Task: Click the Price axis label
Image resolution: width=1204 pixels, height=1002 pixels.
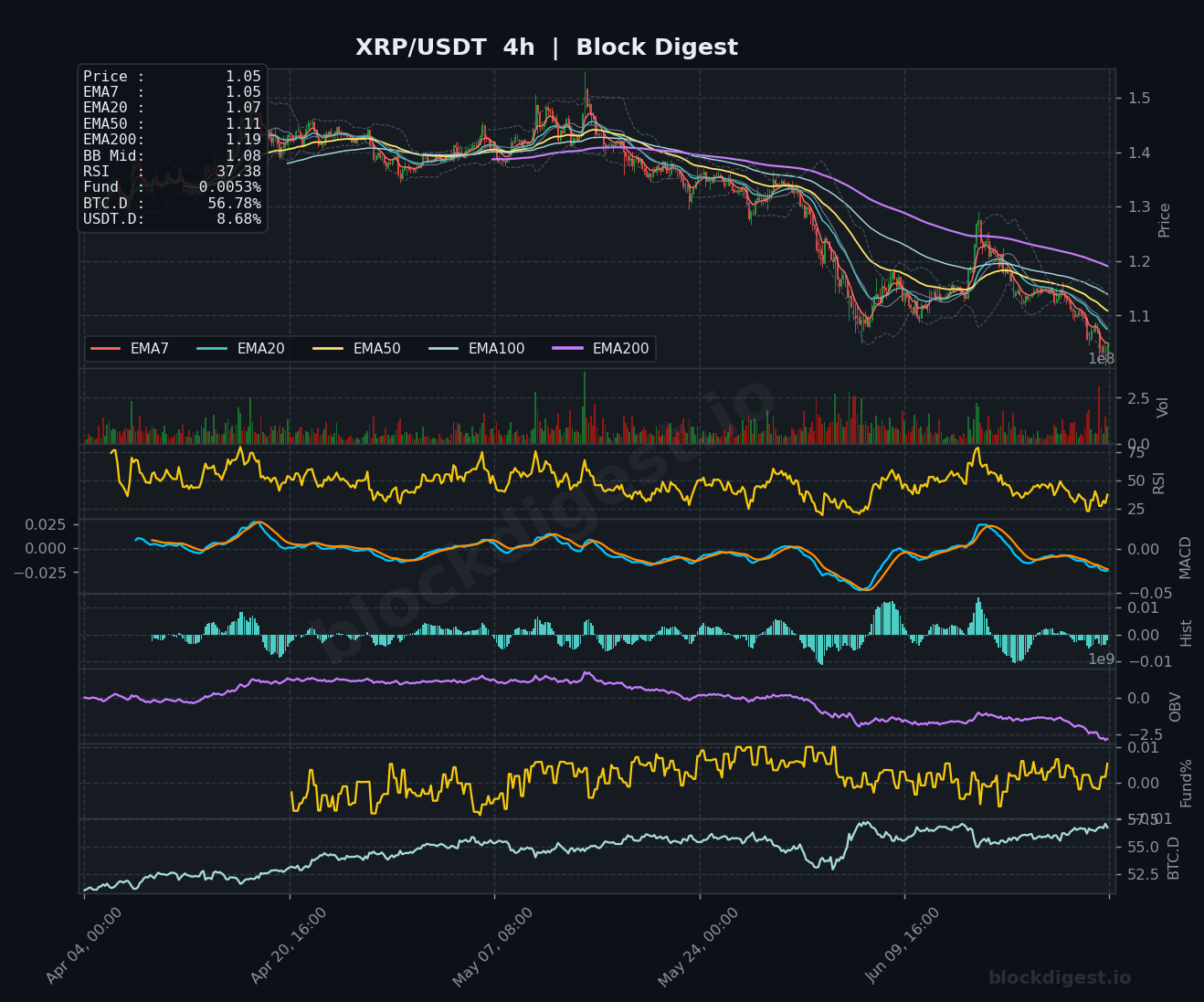Action: coord(1164,220)
